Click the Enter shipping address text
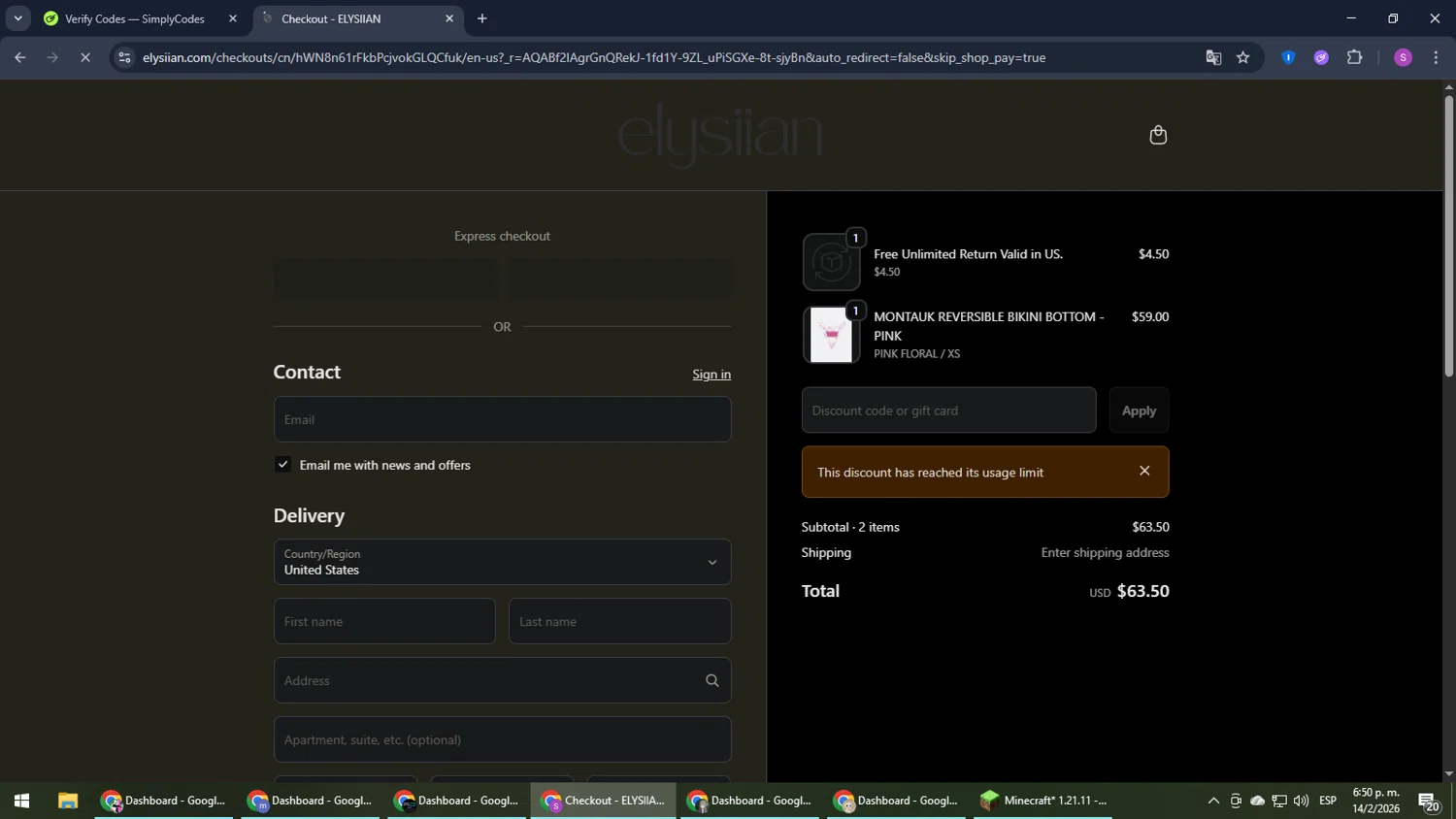1456x819 pixels. 1105,552
